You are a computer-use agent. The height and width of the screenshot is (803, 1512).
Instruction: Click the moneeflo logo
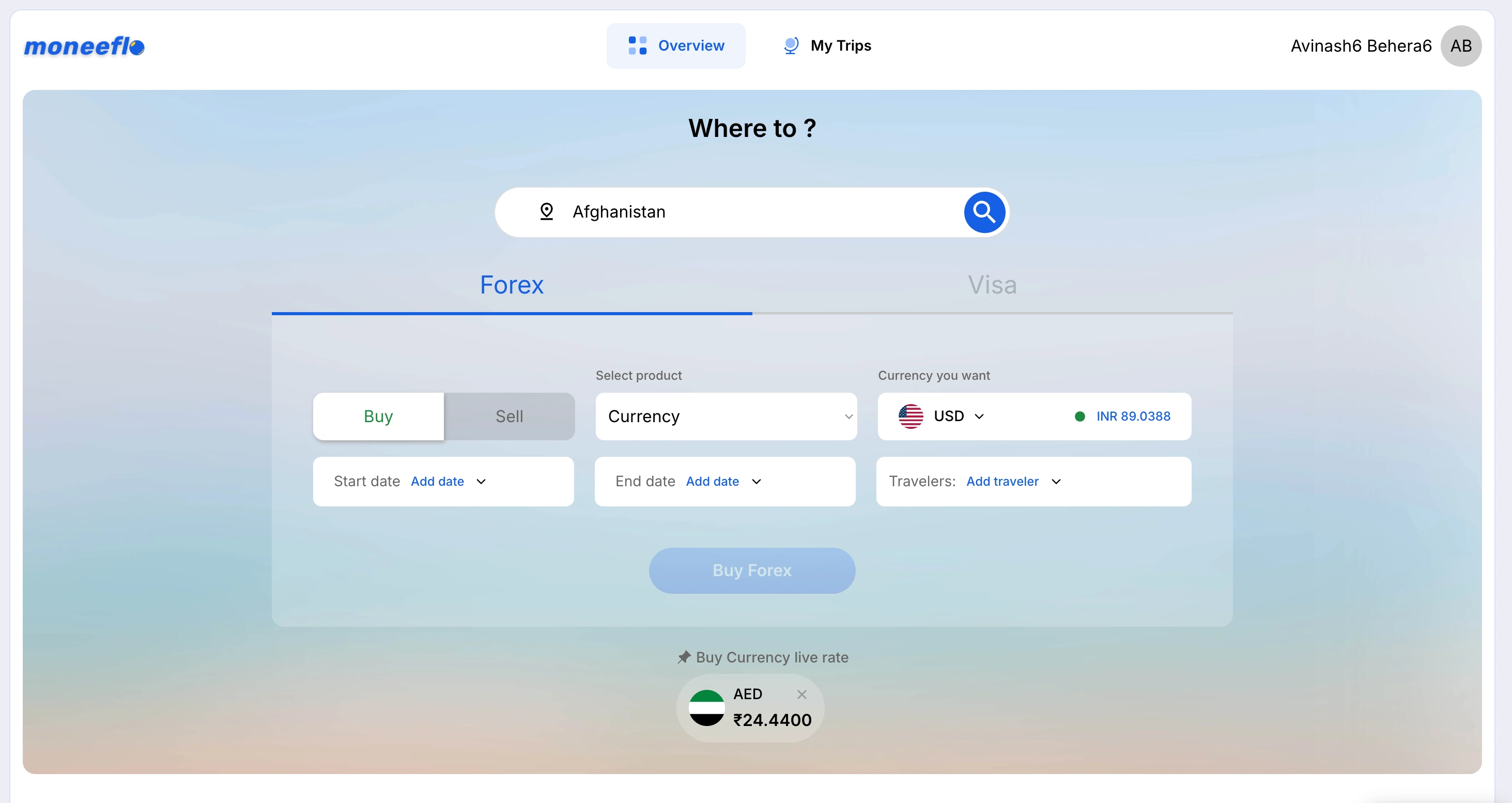click(84, 46)
